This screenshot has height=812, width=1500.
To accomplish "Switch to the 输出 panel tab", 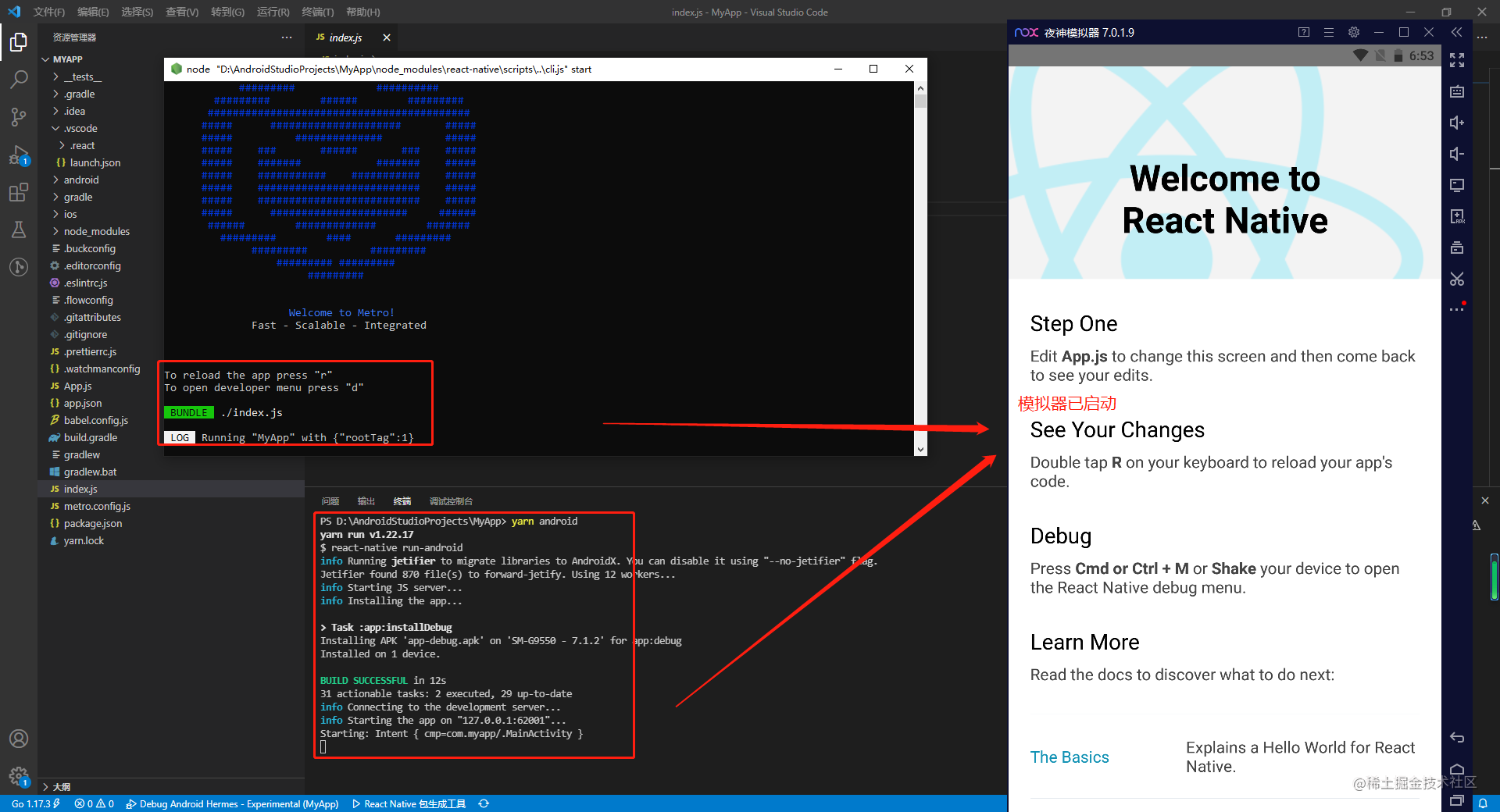I will [x=366, y=501].
